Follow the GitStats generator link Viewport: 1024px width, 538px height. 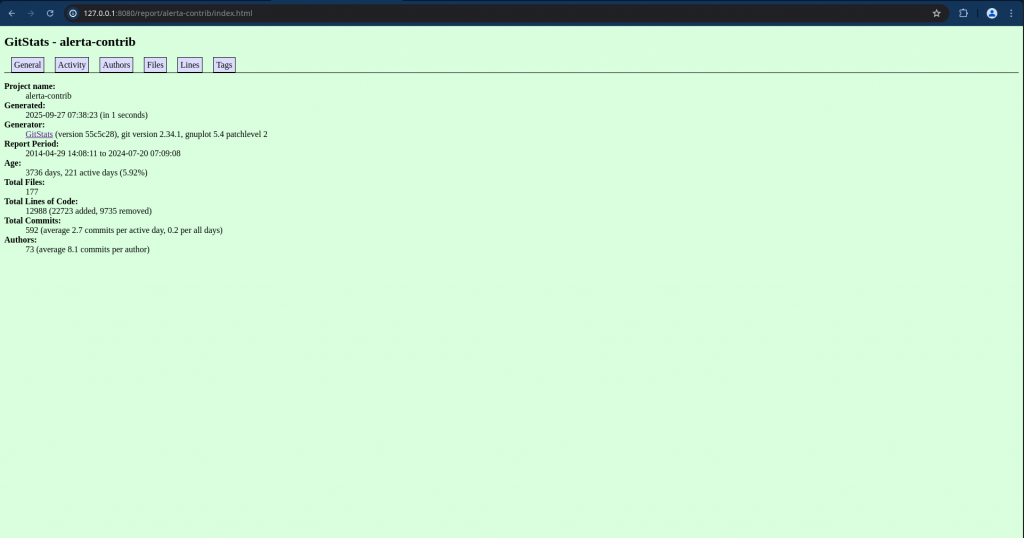39,134
